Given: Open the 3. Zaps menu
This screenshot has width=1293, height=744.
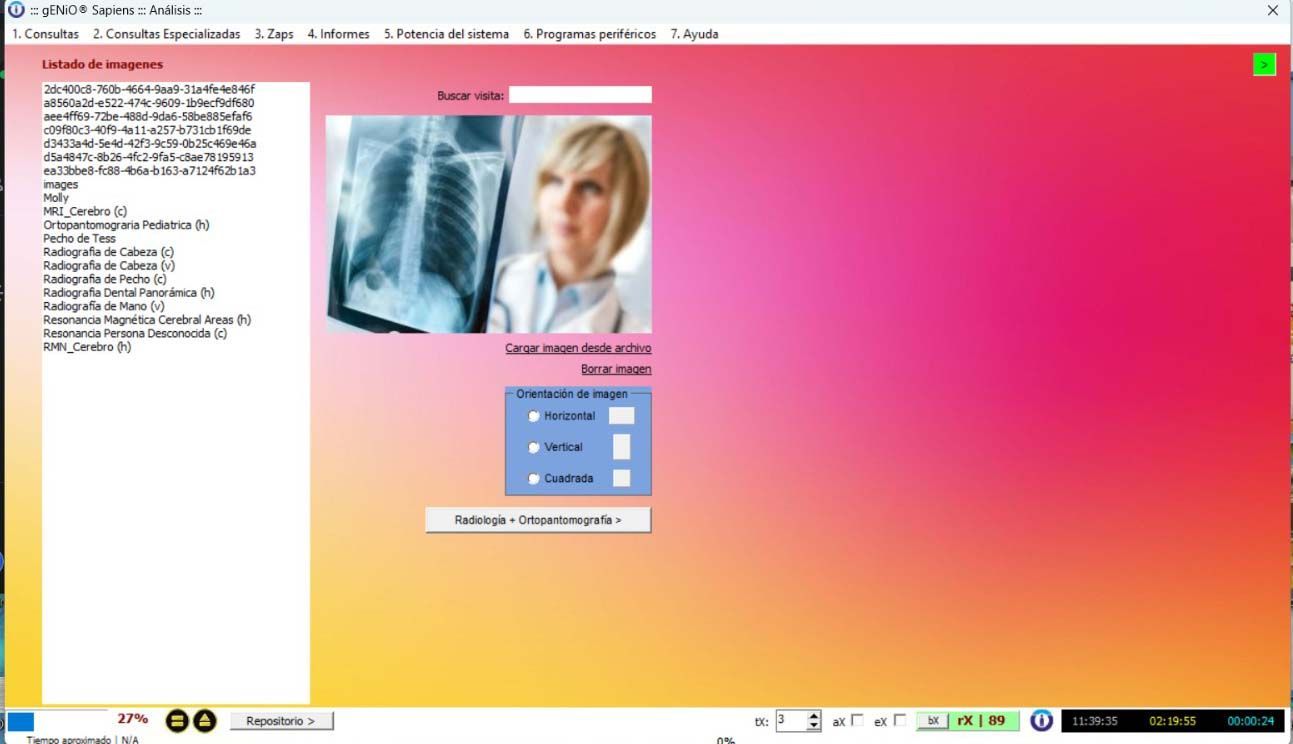Looking at the screenshot, I should (274, 34).
